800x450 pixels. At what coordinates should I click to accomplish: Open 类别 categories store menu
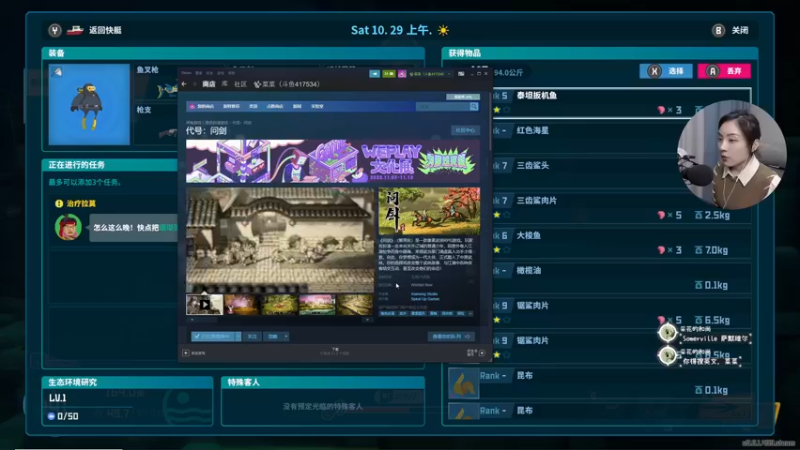pyautogui.click(x=253, y=107)
